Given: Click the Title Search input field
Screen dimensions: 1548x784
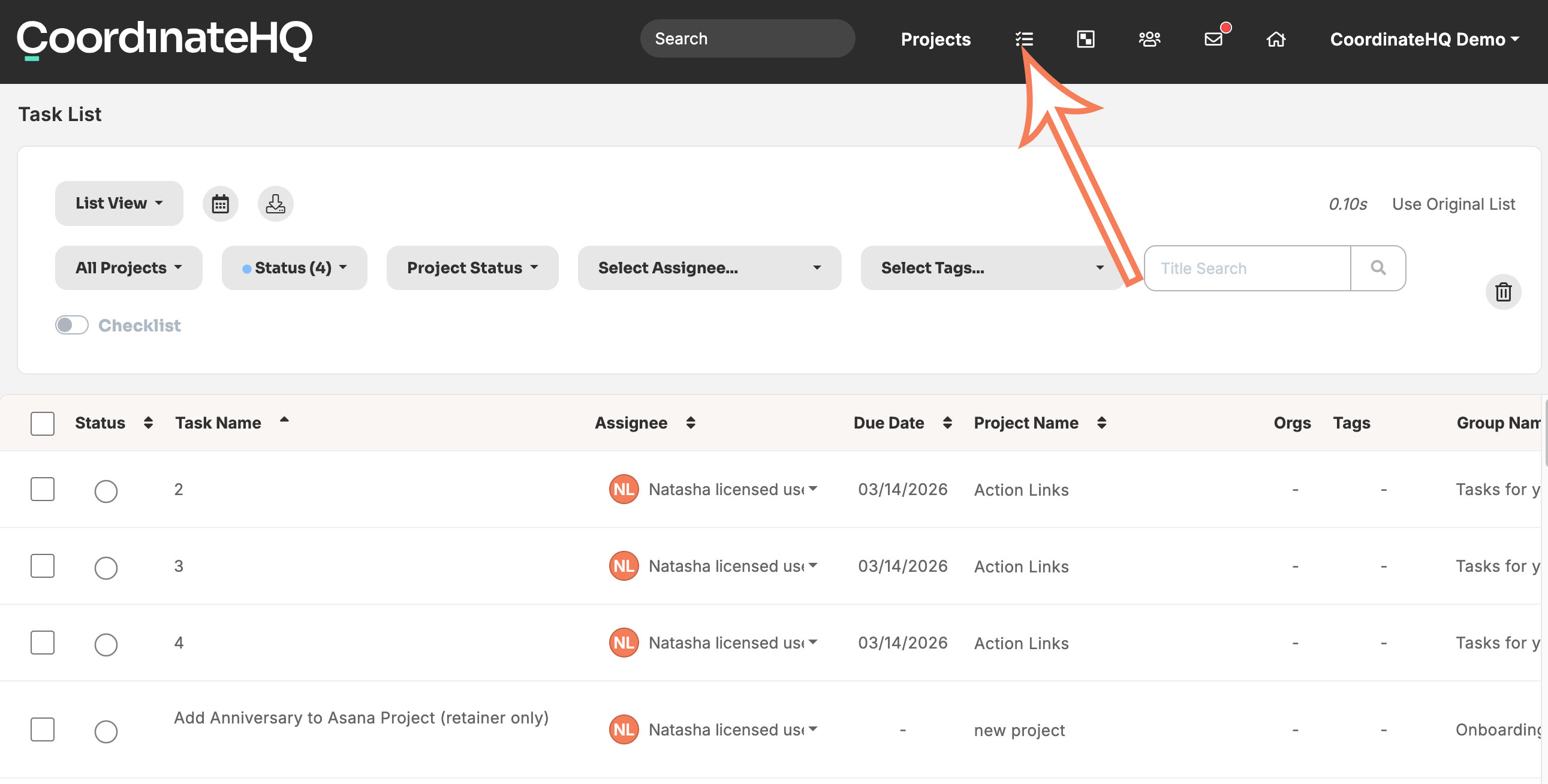Looking at the screenshot, I should point(1248,268).
